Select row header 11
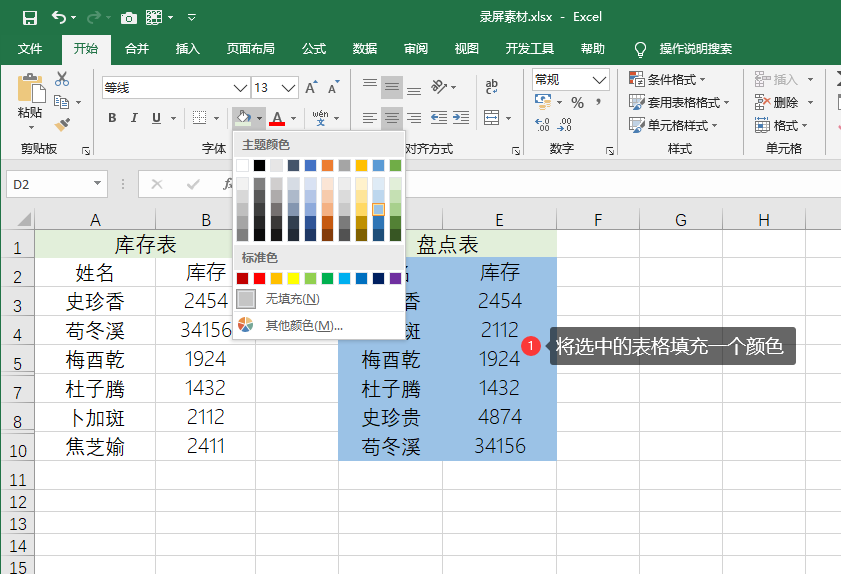 (18, 479)
